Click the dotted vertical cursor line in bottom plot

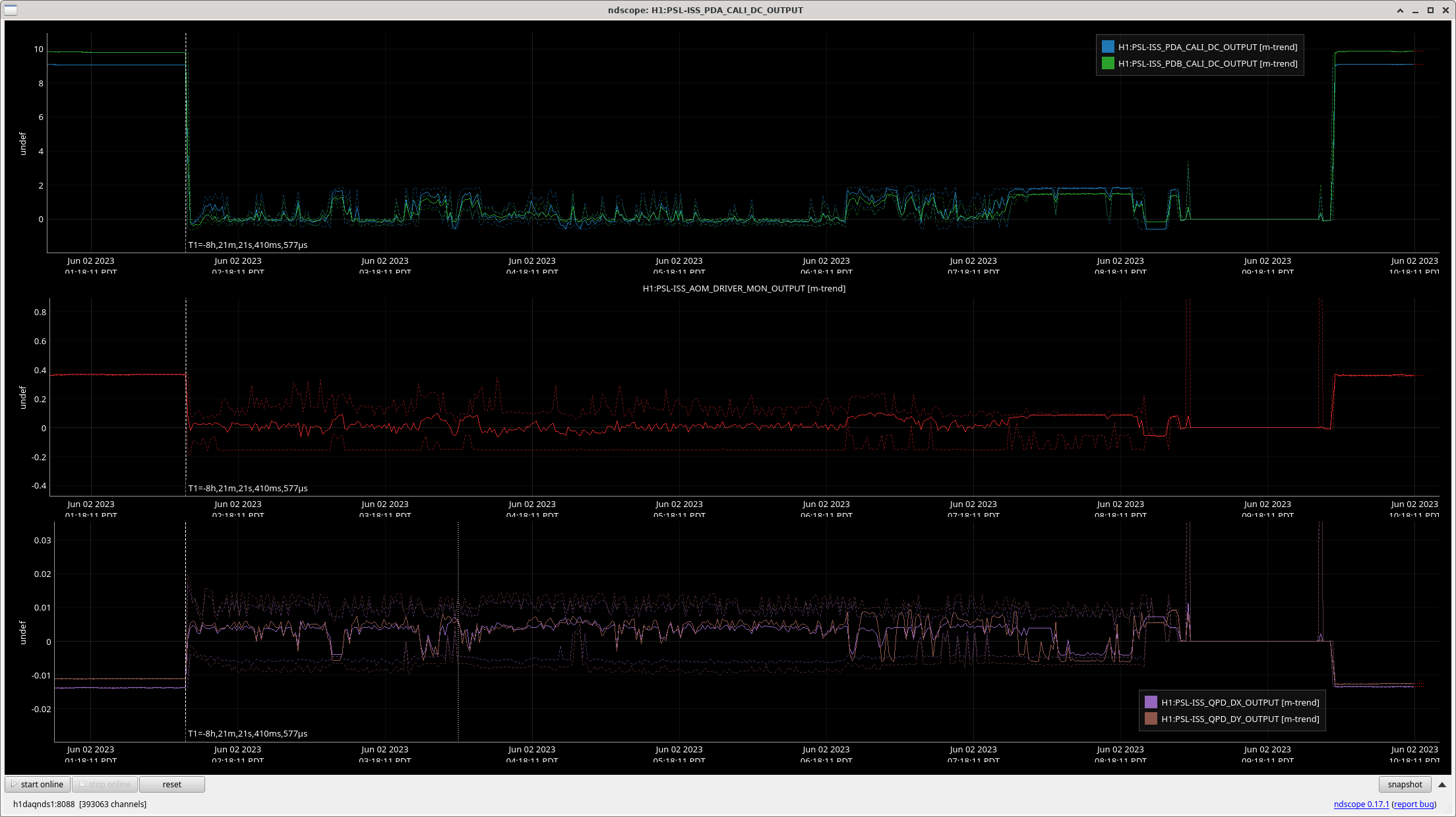(x=458, y=632)
